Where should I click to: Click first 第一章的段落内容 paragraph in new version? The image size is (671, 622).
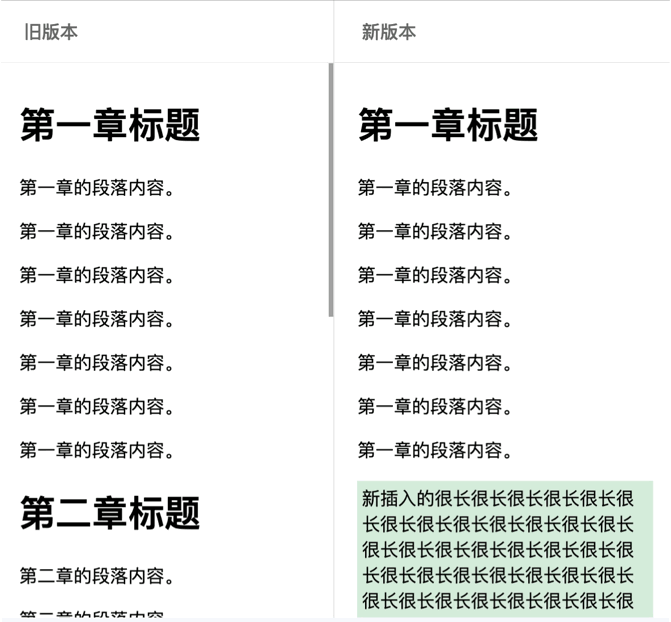click(435, 188)
